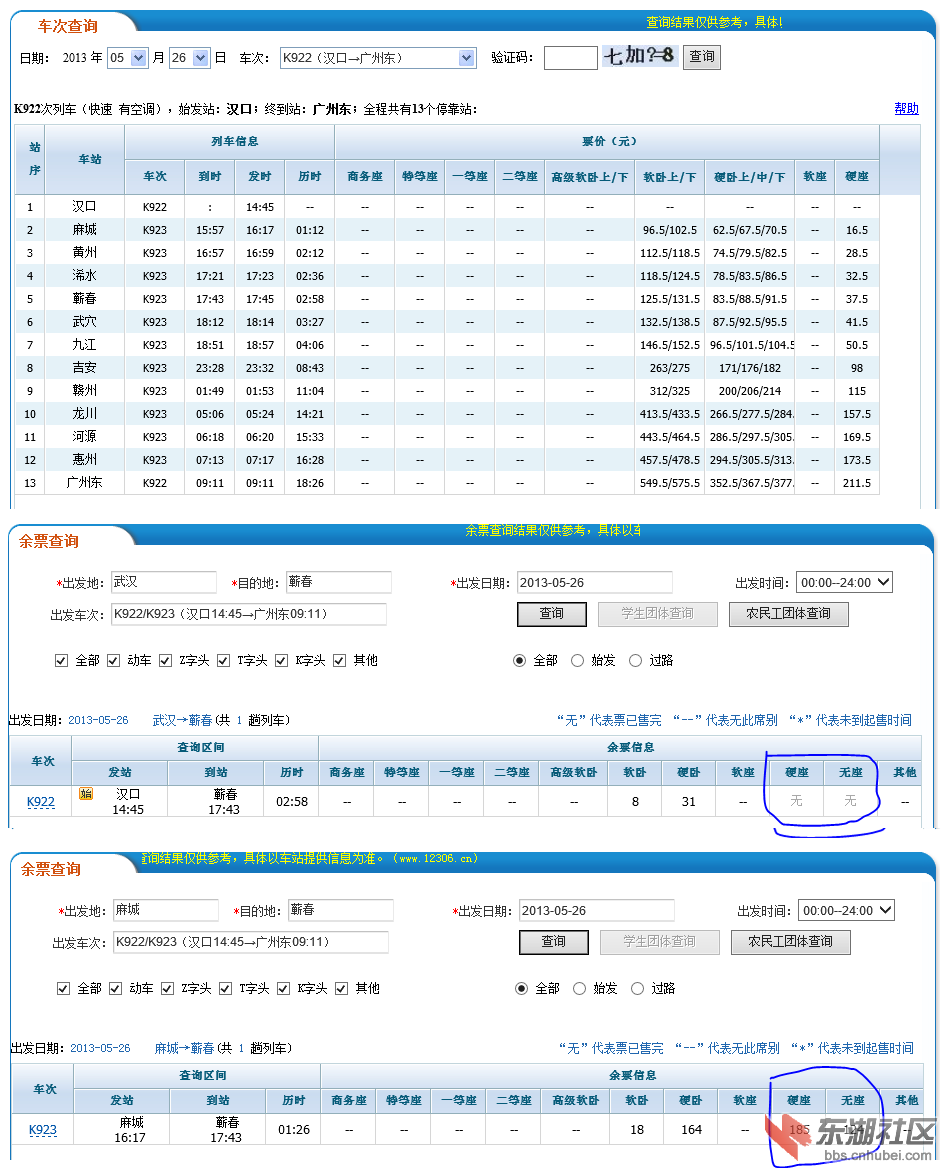Screen dimensions: 945x1168
Task: Click the 查询 button next to captcha
Action: pyautogui.click(x=701, y=57)
